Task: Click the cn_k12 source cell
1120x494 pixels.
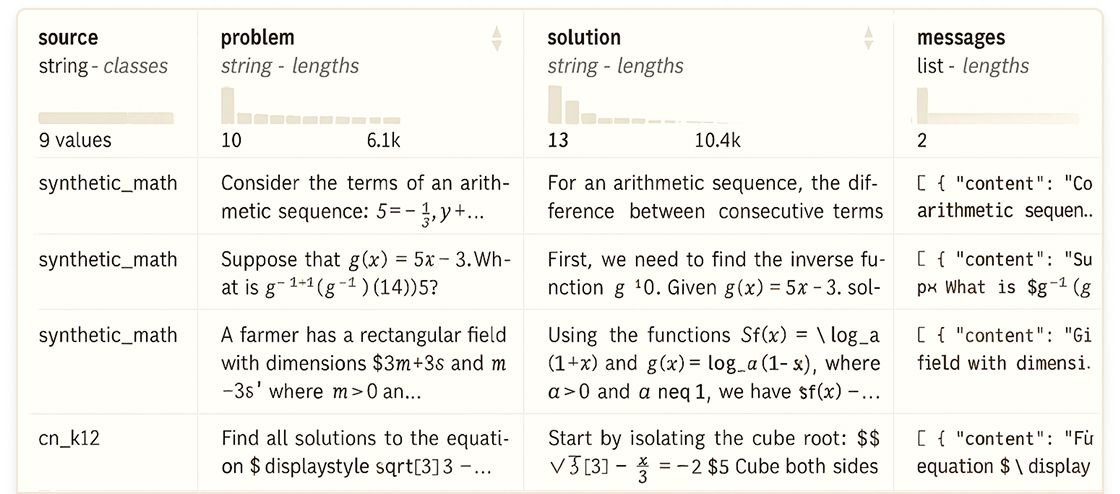Action: (70, 438)
